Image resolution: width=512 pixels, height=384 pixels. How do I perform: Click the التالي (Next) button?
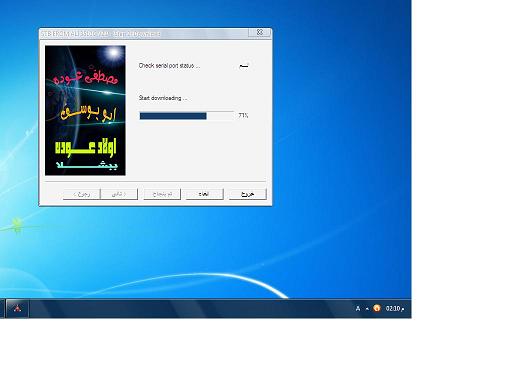point(119,194)
